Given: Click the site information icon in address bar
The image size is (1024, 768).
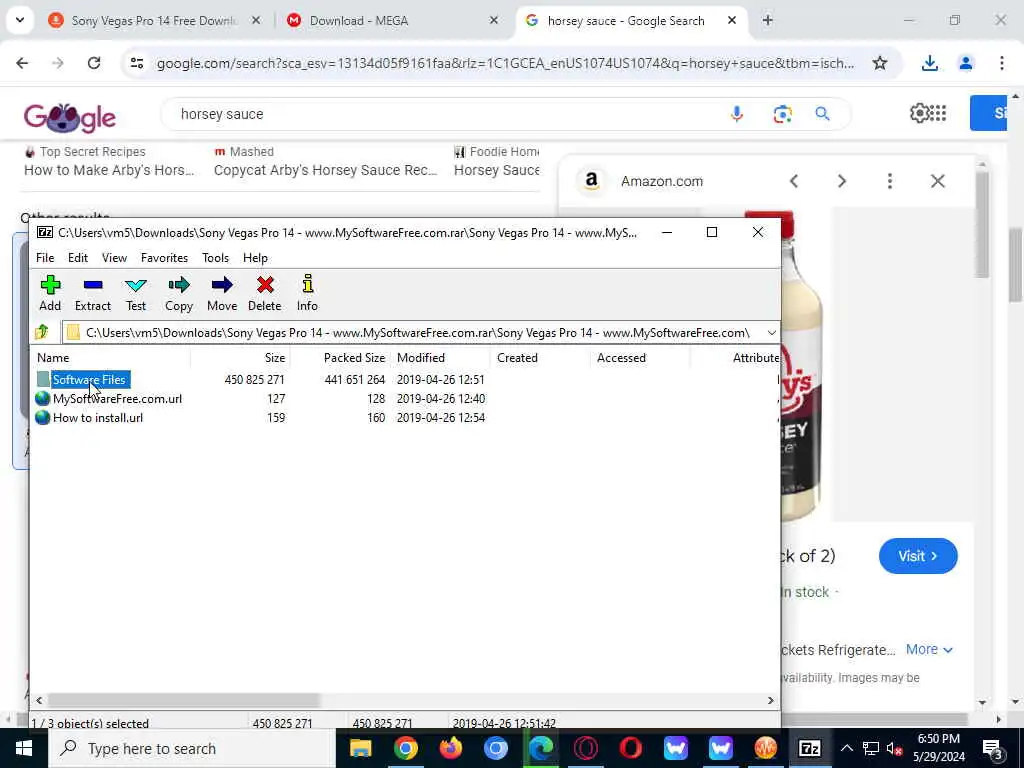Looking at the screenshot, I should click(x=136, y=63).
